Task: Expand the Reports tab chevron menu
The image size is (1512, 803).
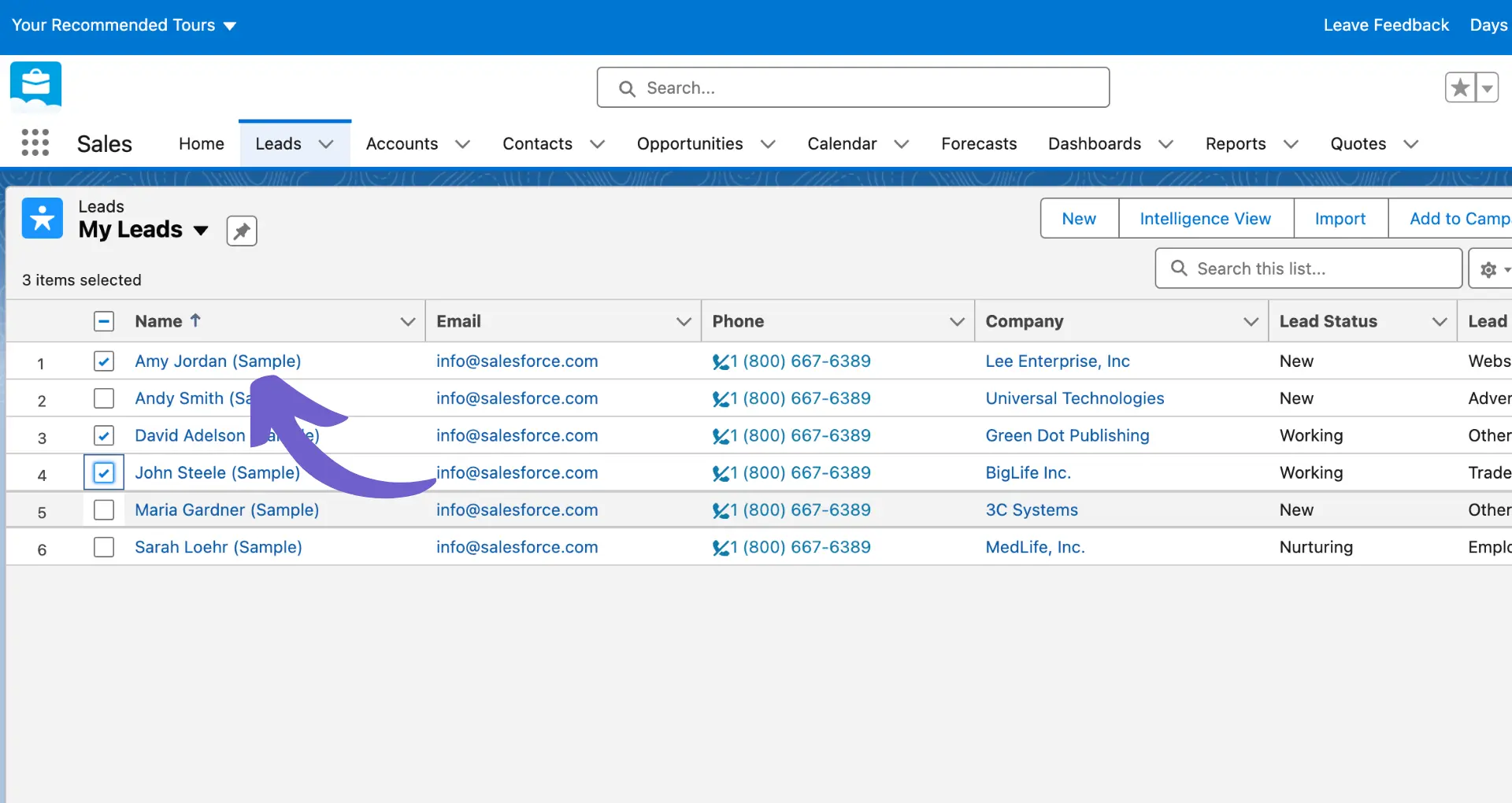Action: tap(1291, 144)
